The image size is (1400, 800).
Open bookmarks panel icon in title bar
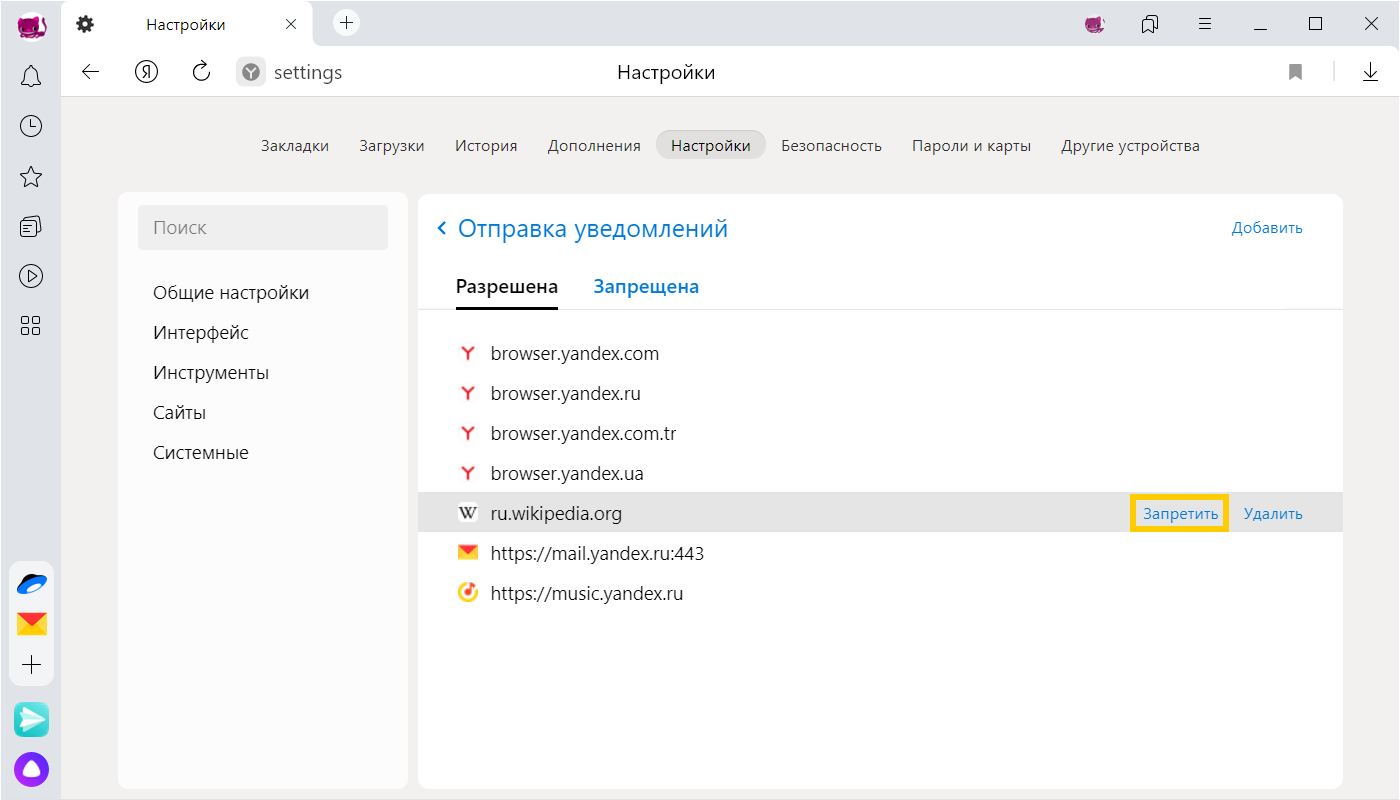[1150, 24]
